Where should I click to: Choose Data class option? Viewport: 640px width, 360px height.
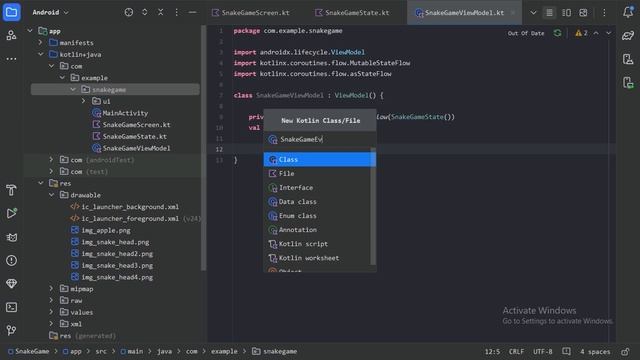(x=319, y=202)
